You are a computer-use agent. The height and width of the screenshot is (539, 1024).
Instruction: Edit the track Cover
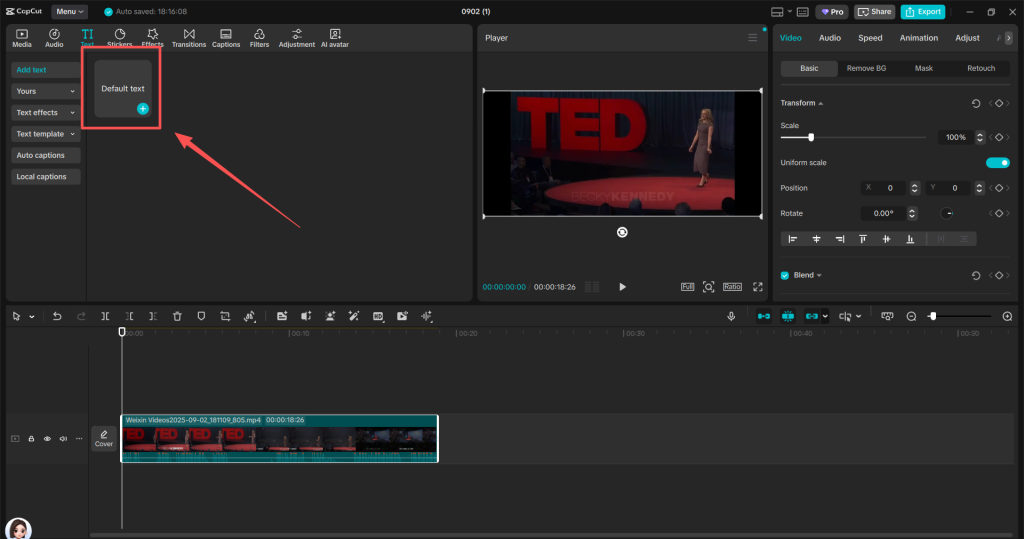(104, 438)
